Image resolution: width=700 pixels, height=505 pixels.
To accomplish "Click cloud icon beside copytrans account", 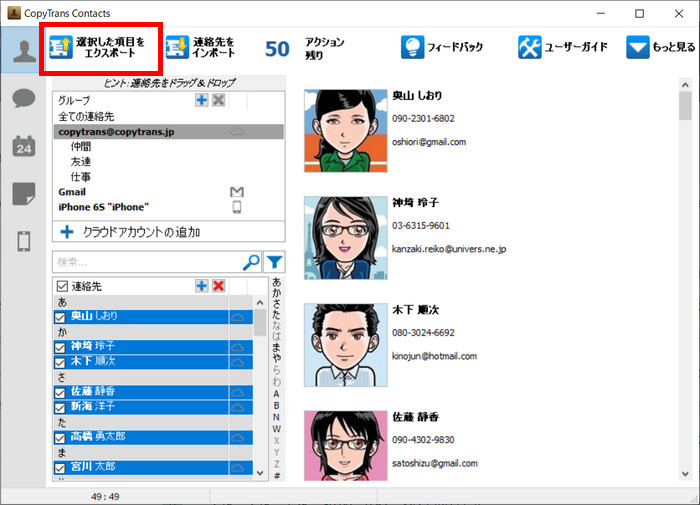I will click(x=237, y=132).
